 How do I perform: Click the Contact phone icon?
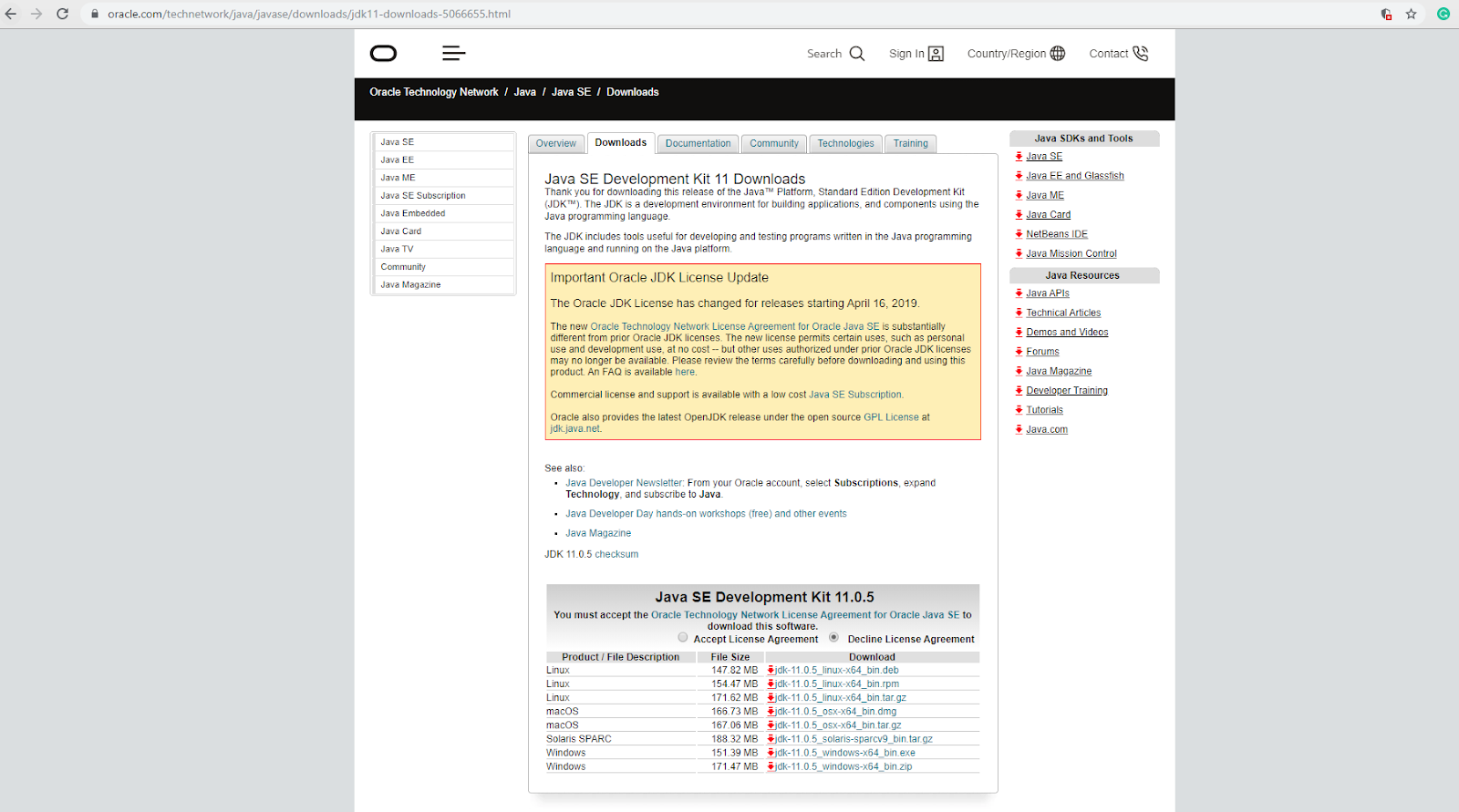tap(1141, 54)
